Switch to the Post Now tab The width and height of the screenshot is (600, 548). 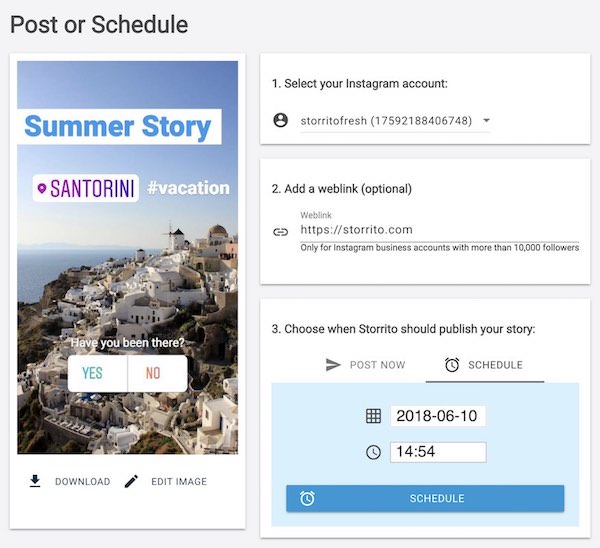click(x=365, y=365)
